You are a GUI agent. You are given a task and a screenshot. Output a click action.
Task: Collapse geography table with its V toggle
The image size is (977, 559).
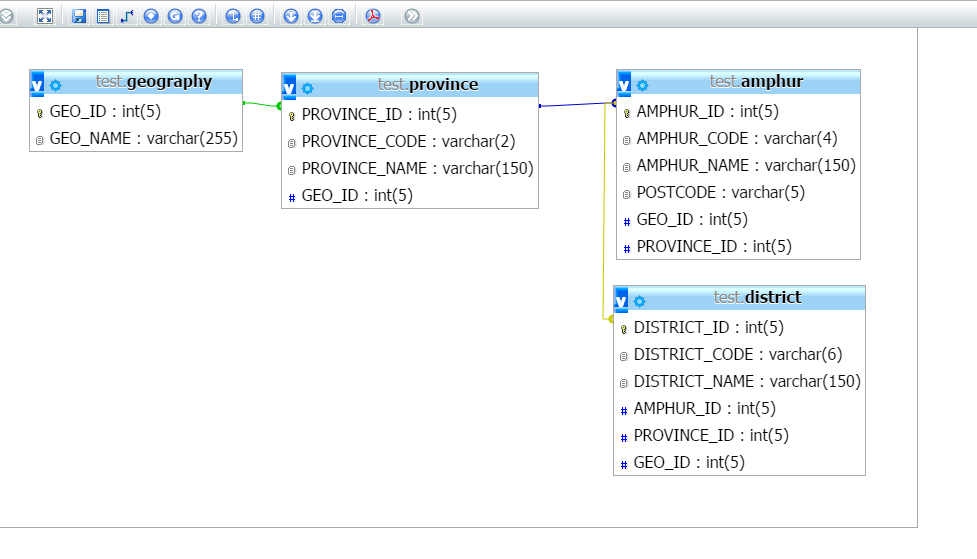coord(37,84)
